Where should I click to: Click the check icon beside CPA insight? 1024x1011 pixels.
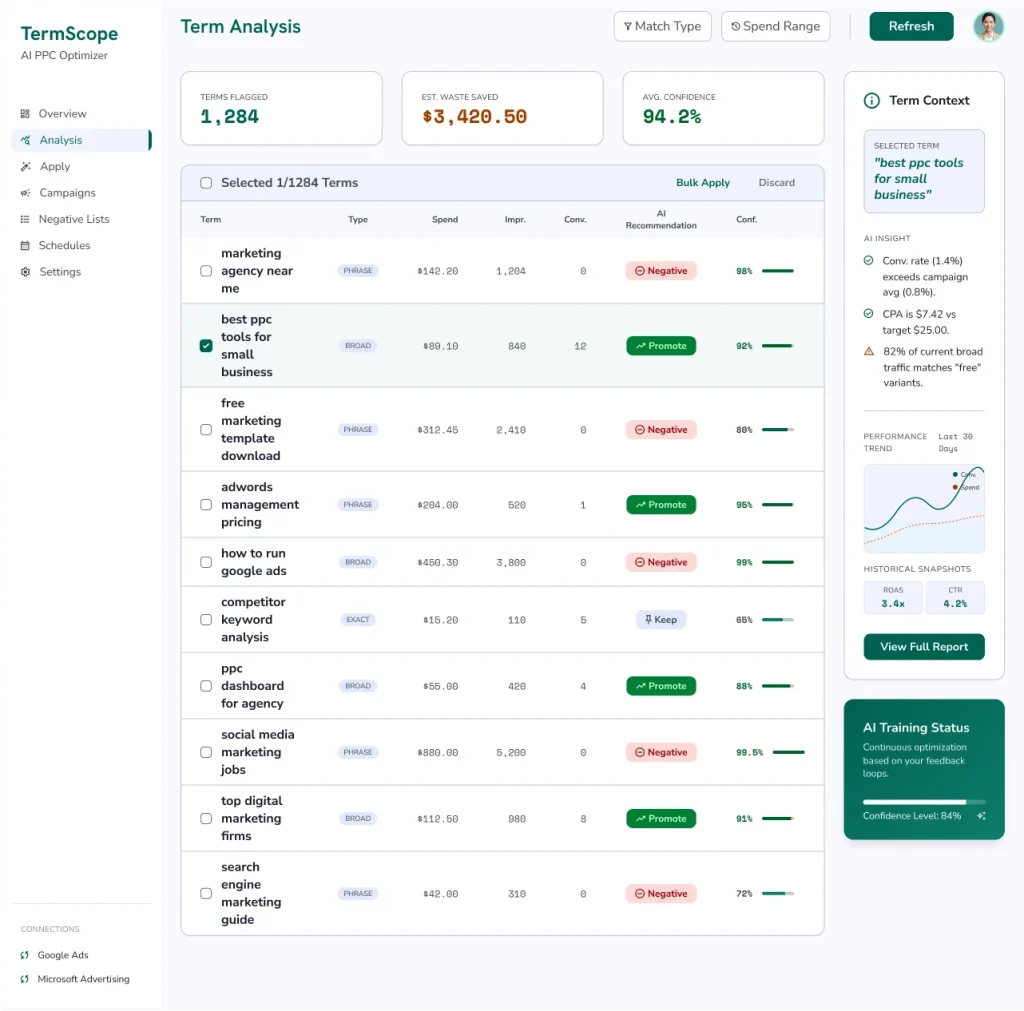tap(869, 313)
